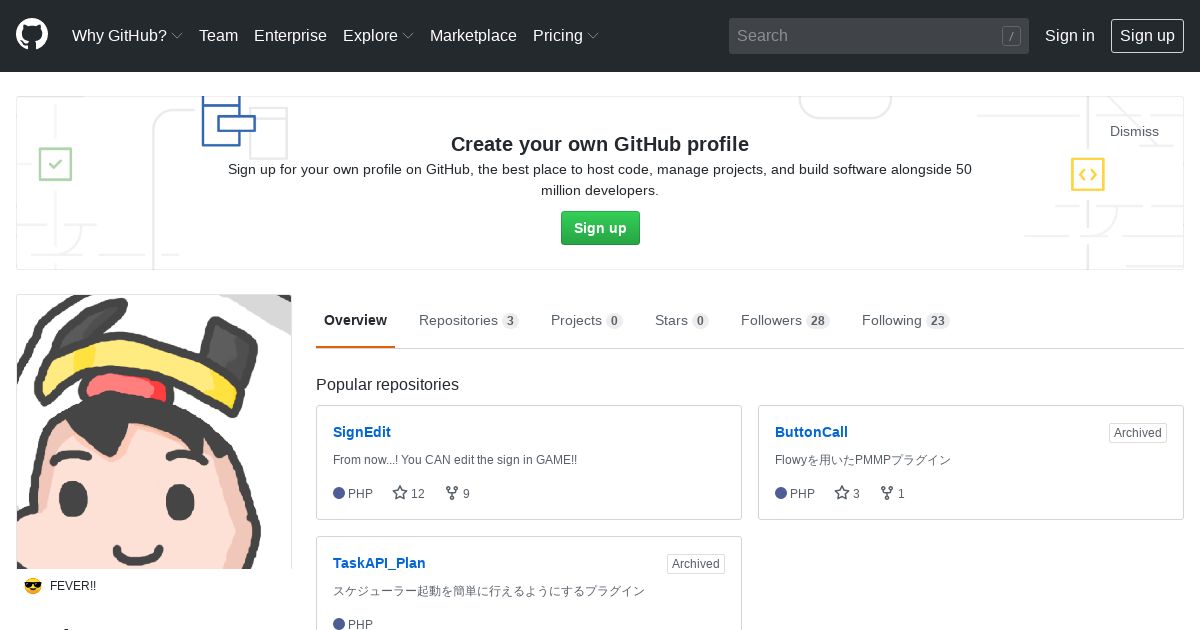Click the Create your own GitHub profile heading

(600, 144)
